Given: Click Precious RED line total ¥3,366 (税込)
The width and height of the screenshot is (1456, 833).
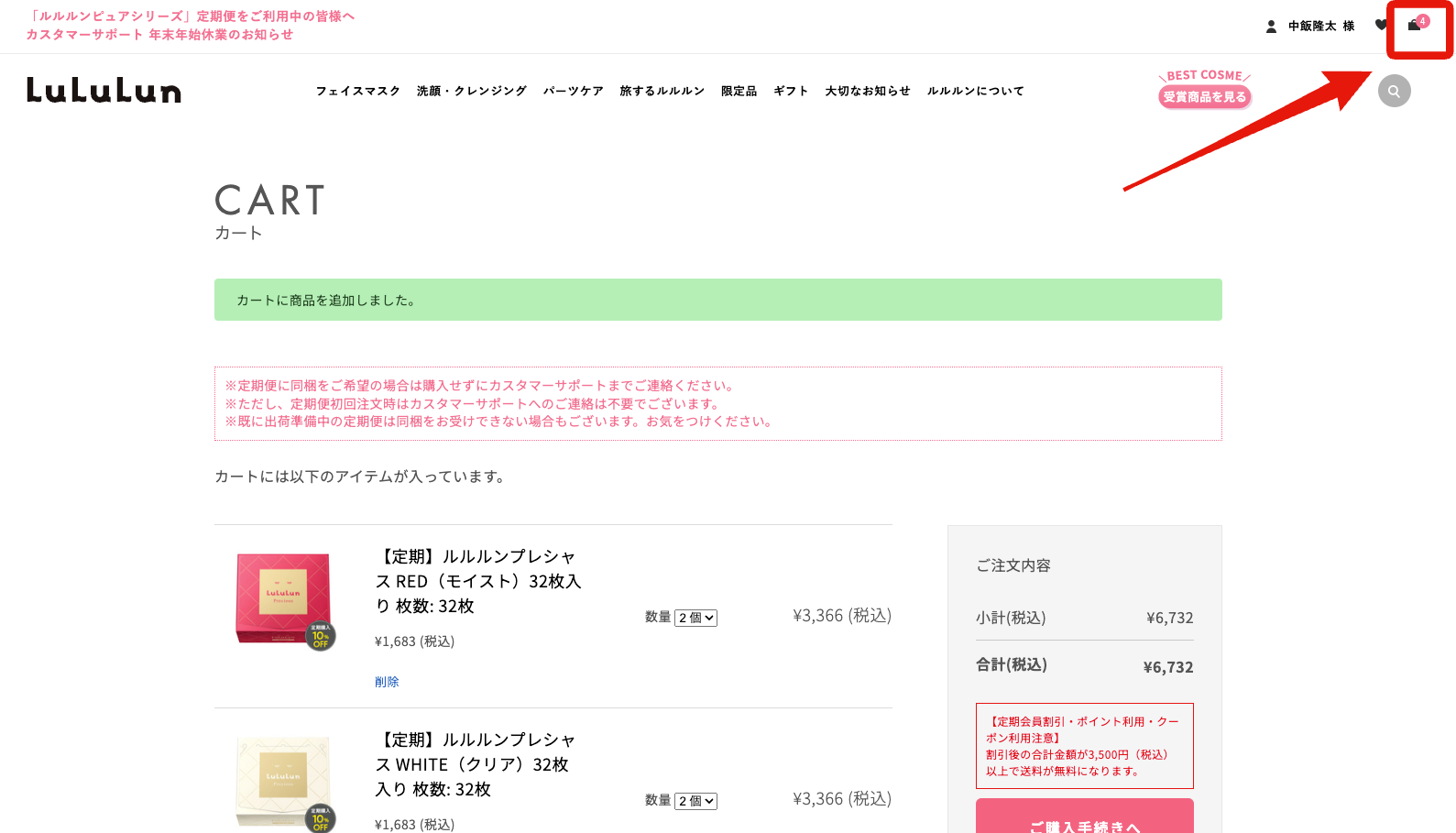Looking at the screenshot, I should pyautogui.click(x=842, y=616).
